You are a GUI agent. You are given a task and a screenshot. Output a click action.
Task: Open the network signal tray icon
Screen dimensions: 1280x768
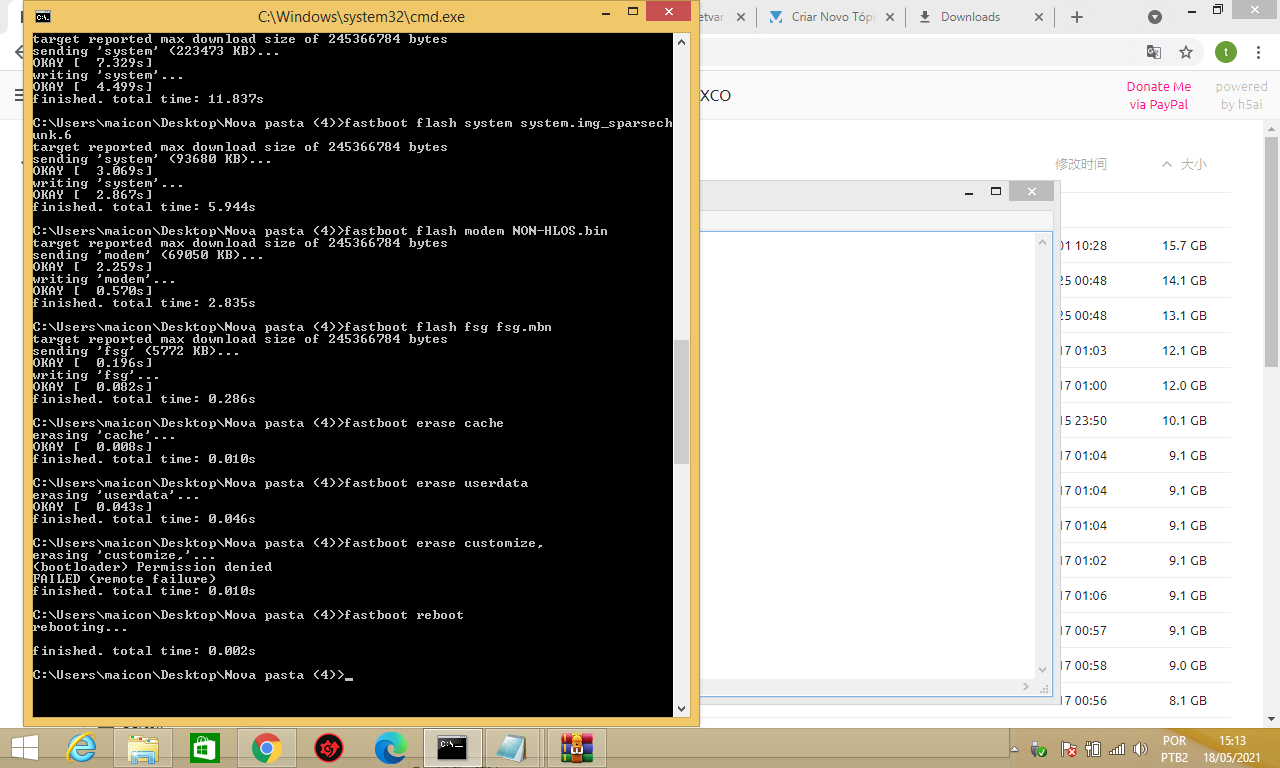[x=1116, y=749]
